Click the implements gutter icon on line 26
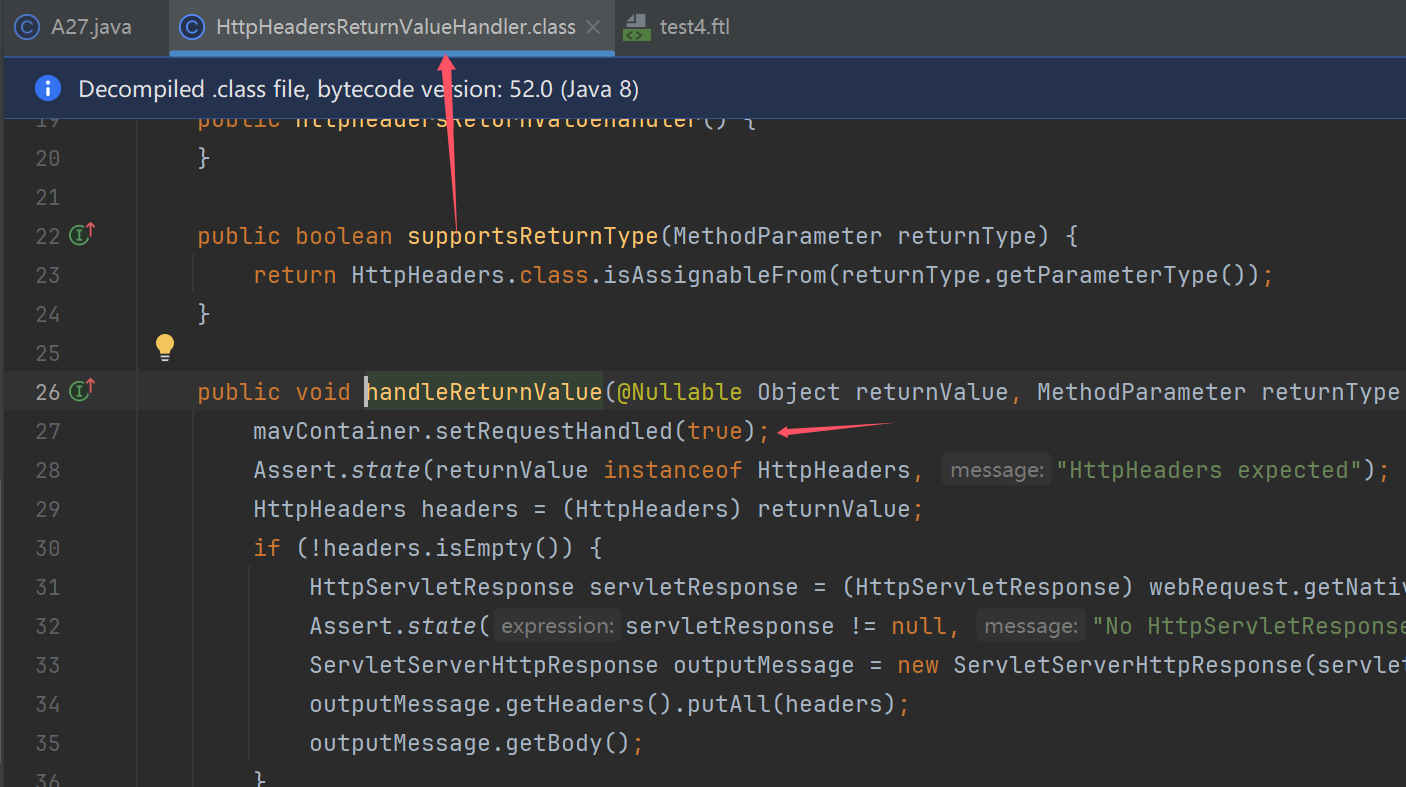 (x=81, y=391)
